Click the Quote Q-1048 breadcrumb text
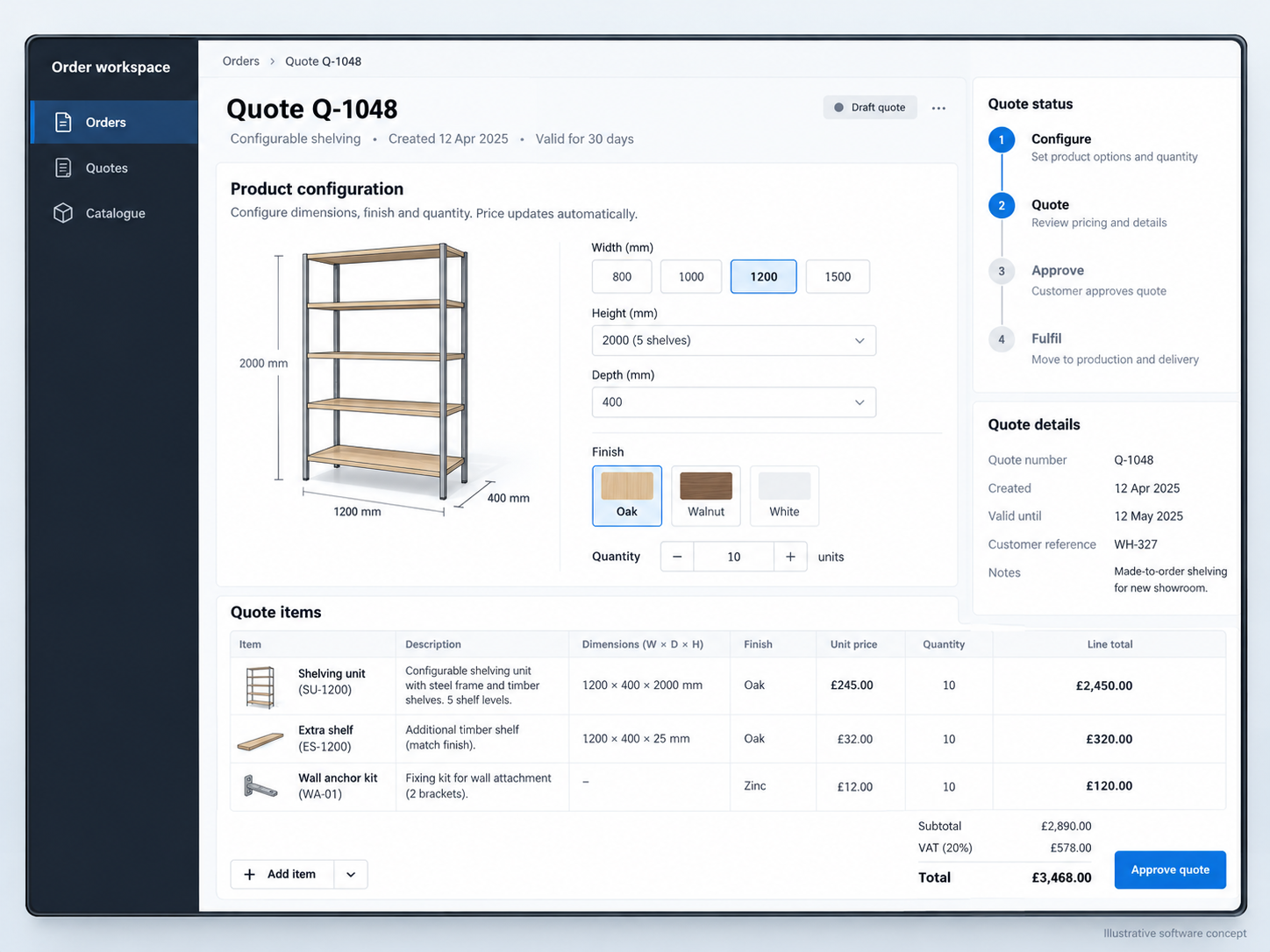 [323, 61]
